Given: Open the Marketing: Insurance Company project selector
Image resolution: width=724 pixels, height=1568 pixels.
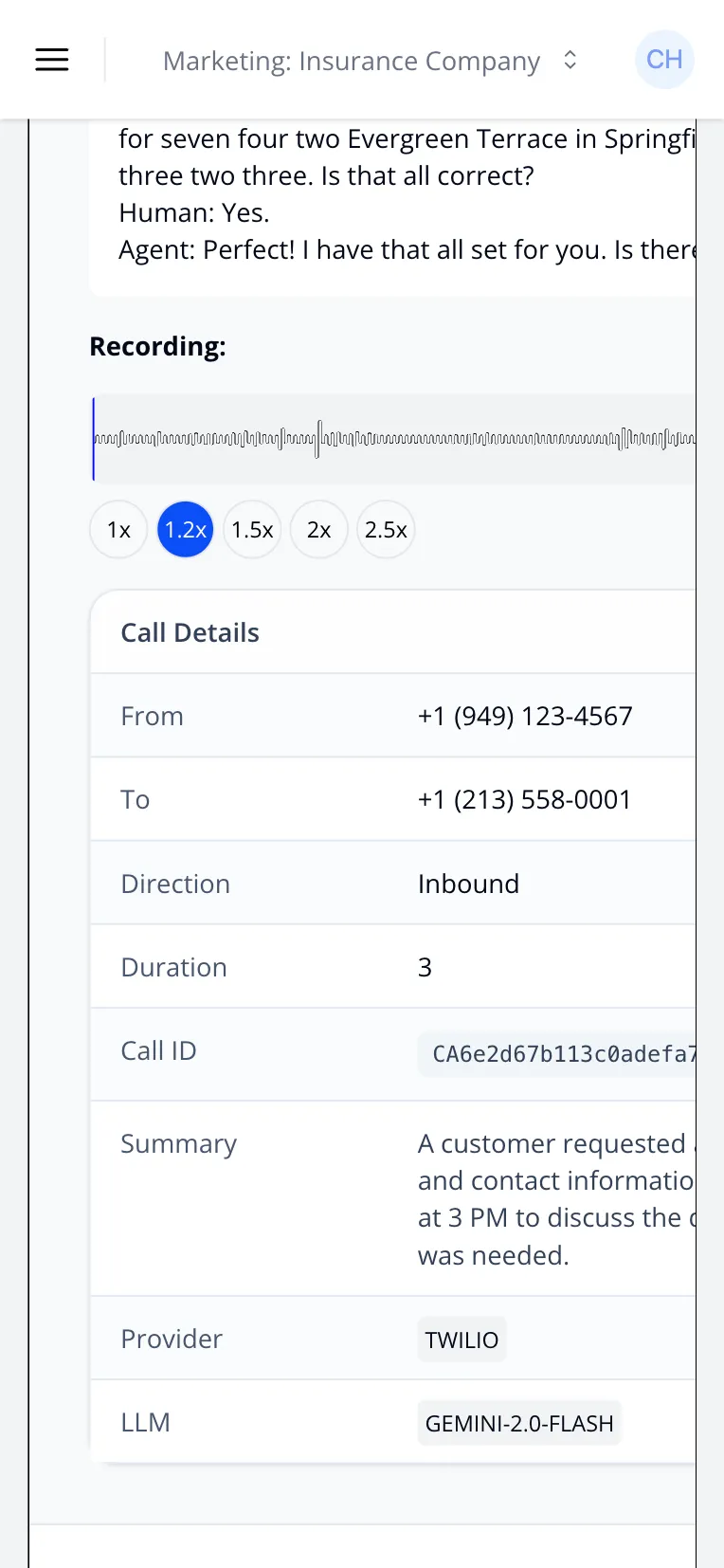Looking at the screenshot, I should 351,60.
